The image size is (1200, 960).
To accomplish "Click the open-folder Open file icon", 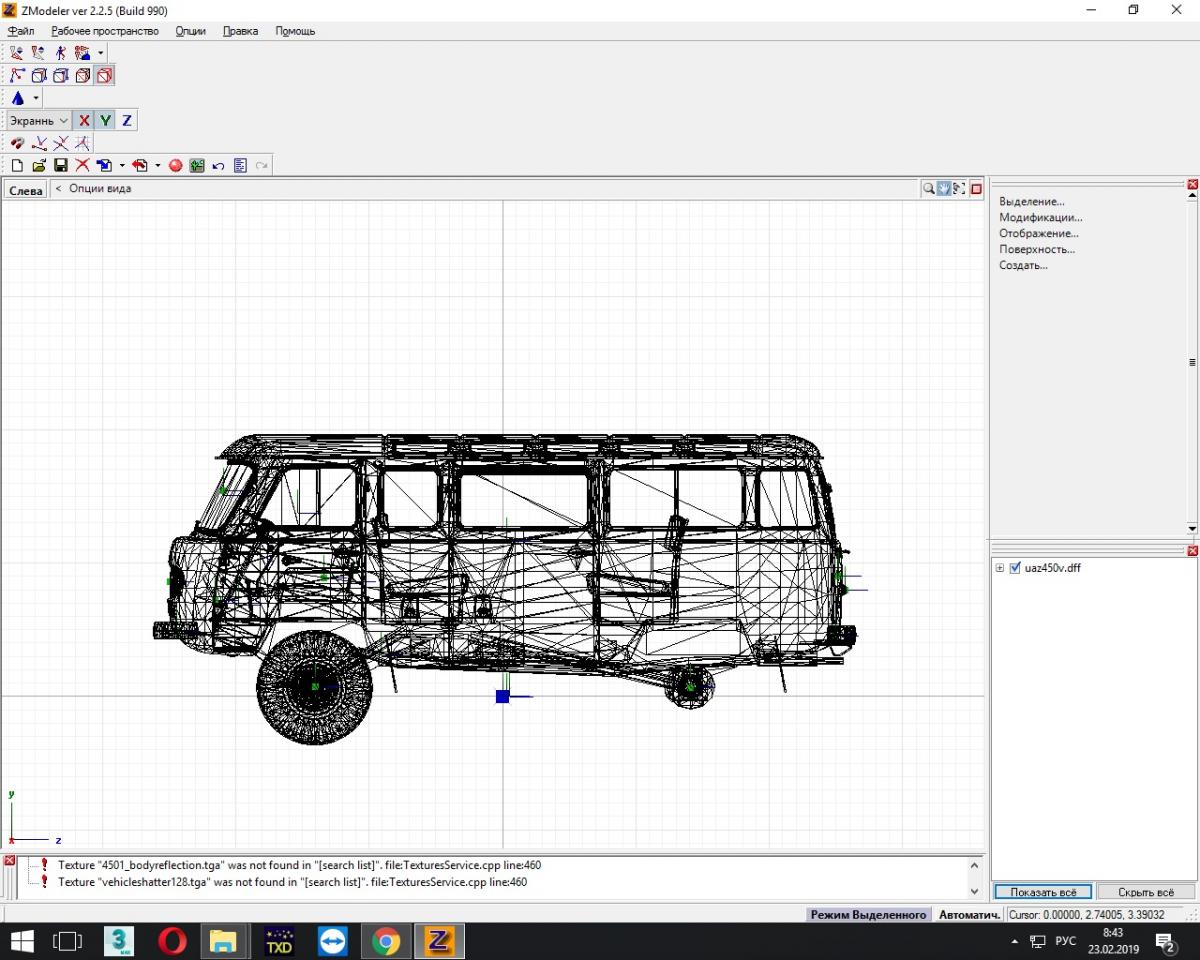I will [x=39, y=166].
